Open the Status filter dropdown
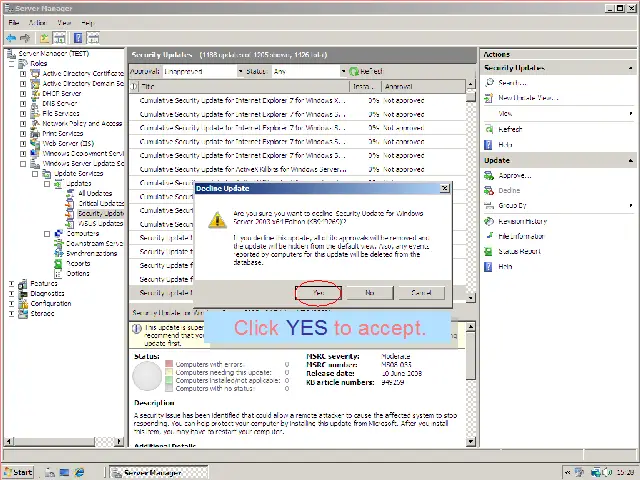Screen dimensions: 640x480 coord(343,71)
